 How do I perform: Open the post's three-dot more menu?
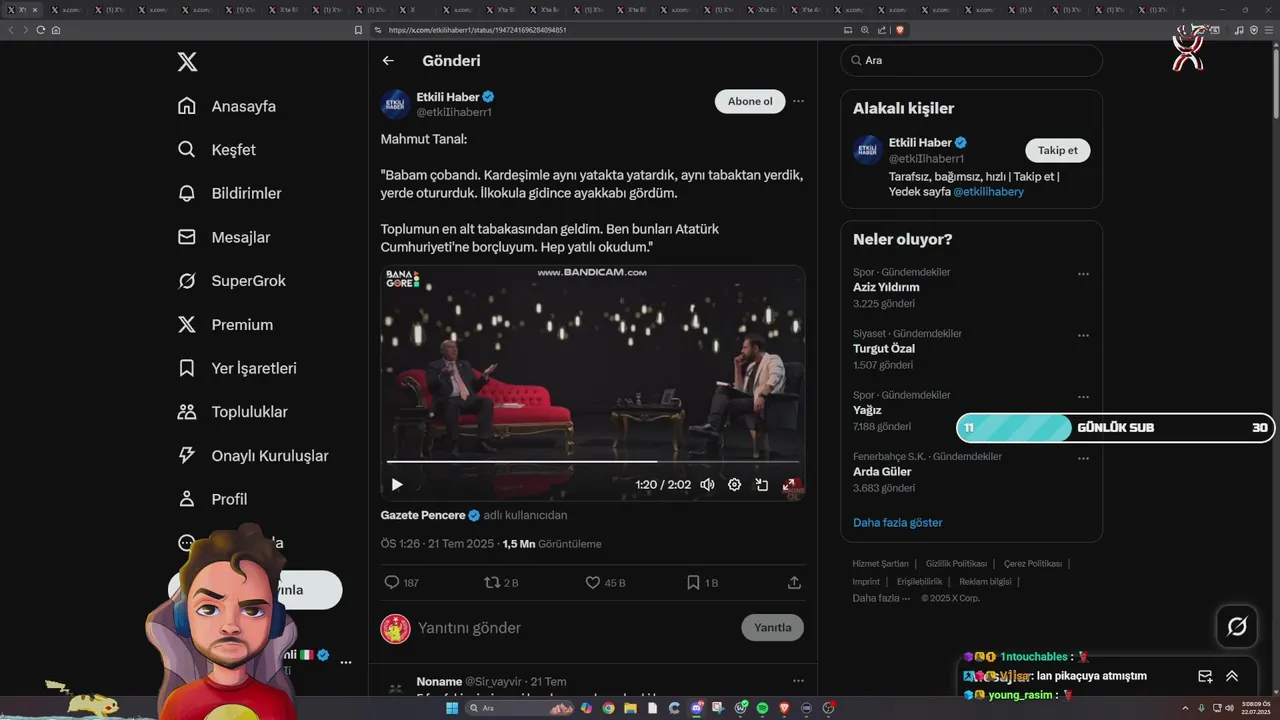click(x=798, y=101)
